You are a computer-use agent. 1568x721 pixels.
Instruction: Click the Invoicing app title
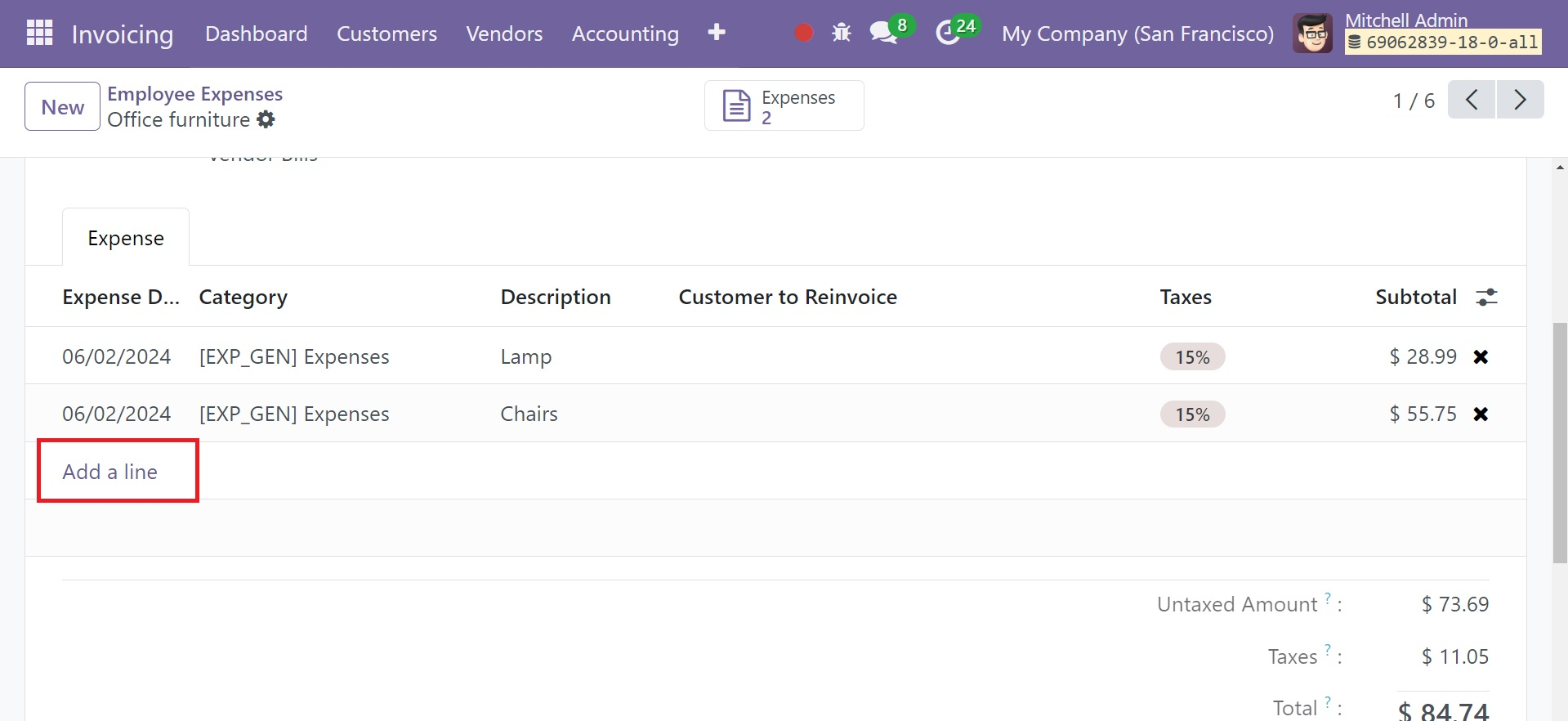coord(123,34)
